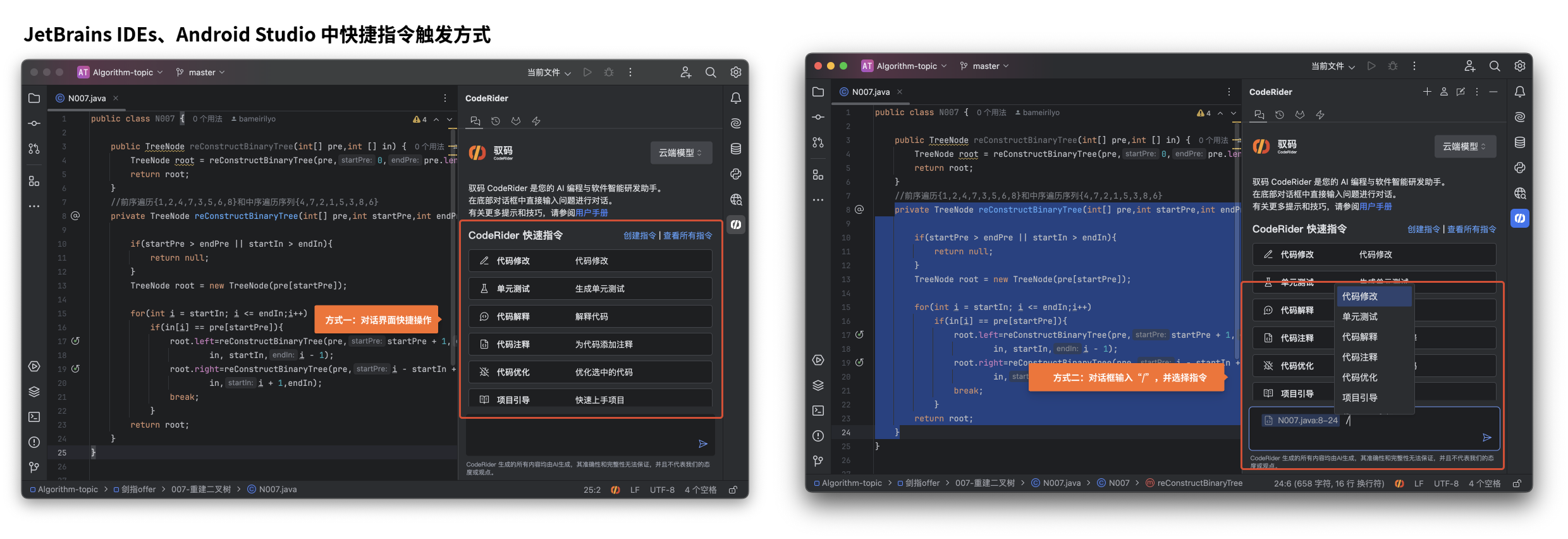Click the send arrow in right window chat input

coord(1487,437)
